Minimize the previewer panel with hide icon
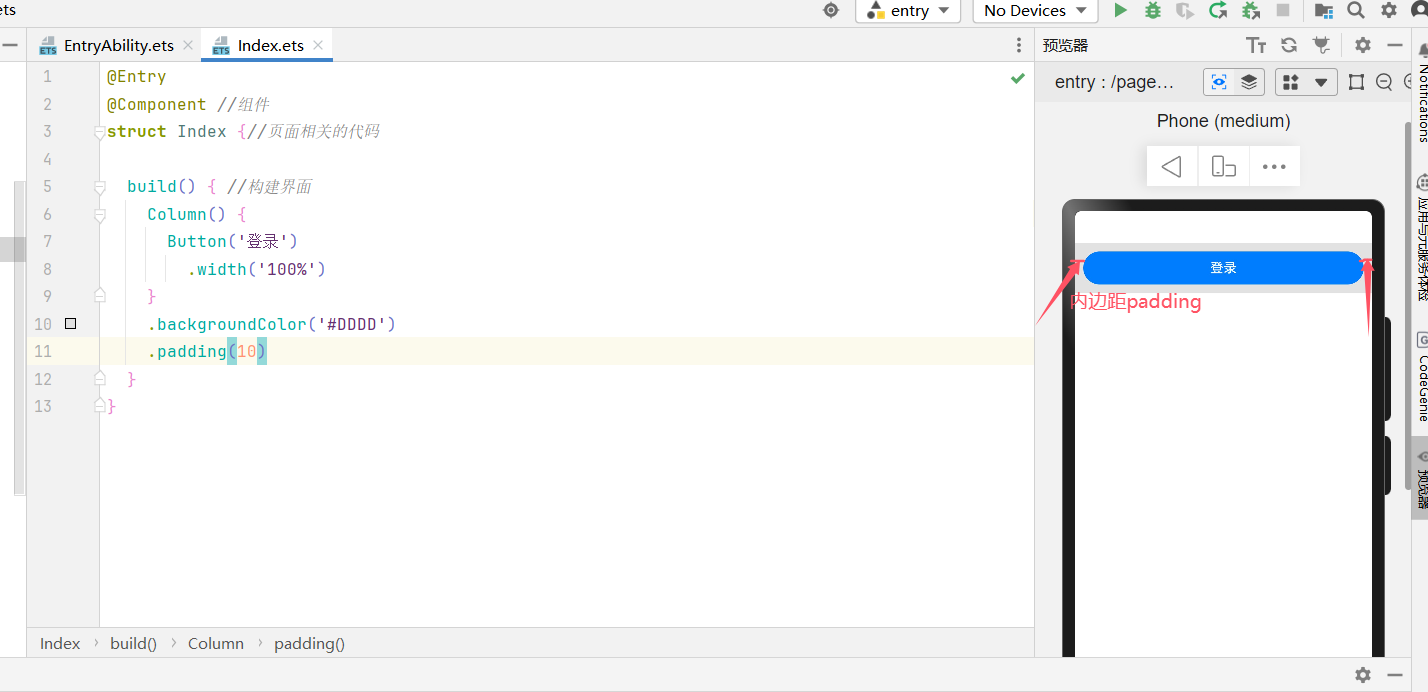This screenshot has height=692, width=1428. coord(1395,45)
